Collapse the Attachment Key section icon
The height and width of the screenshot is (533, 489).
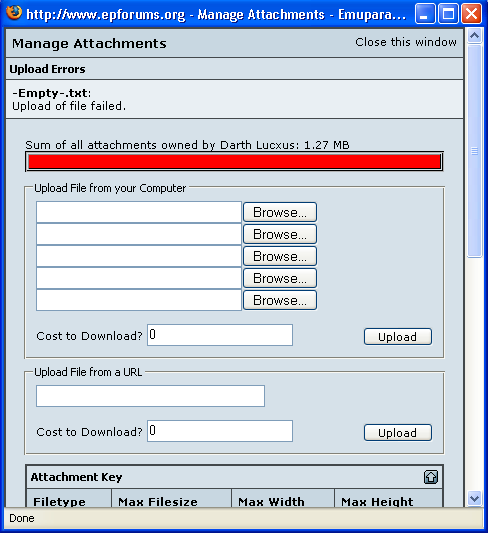431,477
